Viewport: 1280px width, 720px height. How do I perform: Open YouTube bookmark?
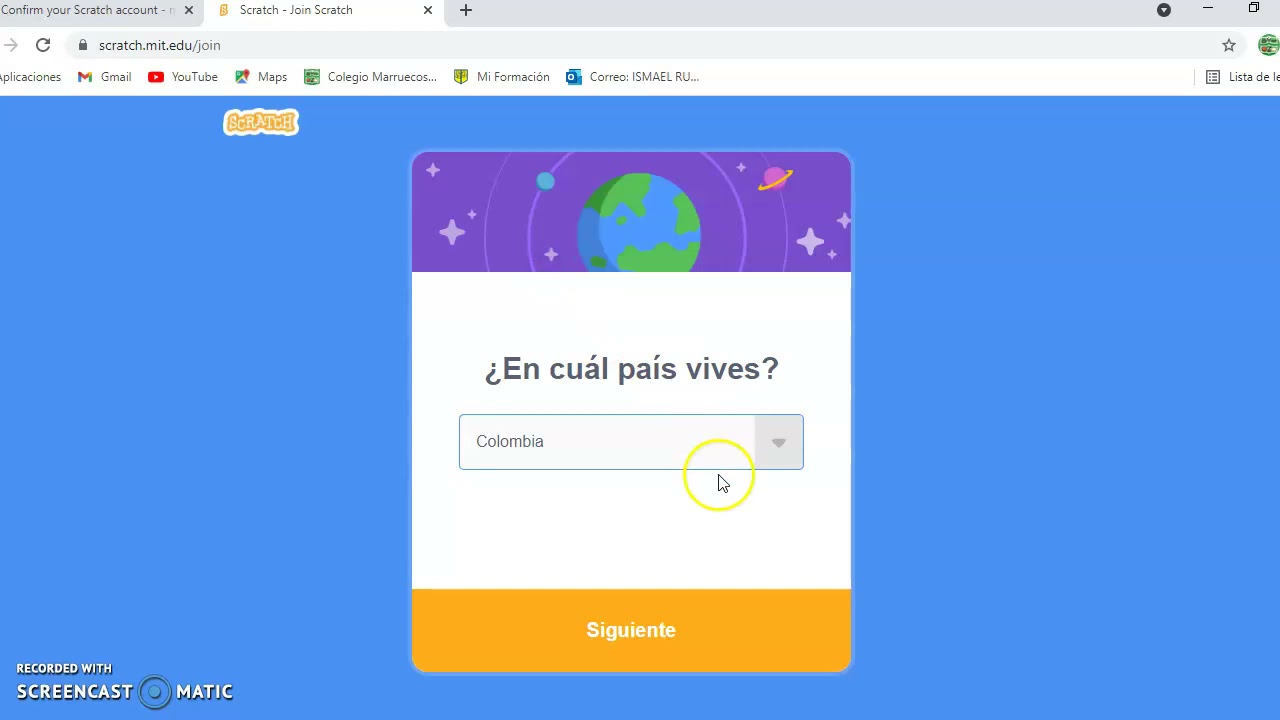[x=182, y=77]
